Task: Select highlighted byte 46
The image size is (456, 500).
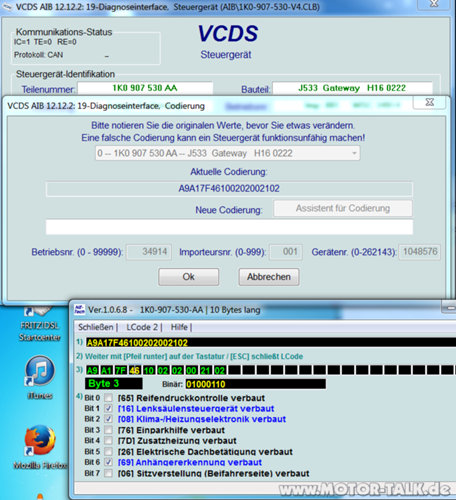Action: click(x=135, y=370)
